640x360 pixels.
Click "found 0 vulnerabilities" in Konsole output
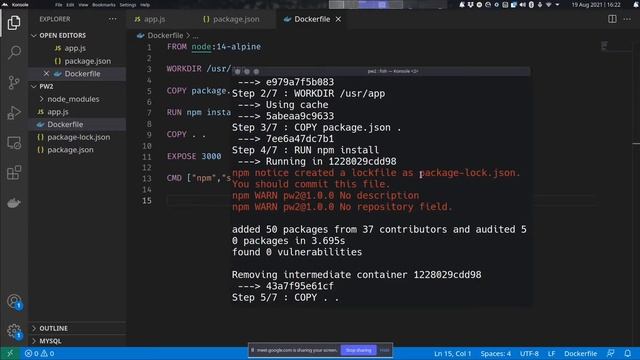[297, 252]
